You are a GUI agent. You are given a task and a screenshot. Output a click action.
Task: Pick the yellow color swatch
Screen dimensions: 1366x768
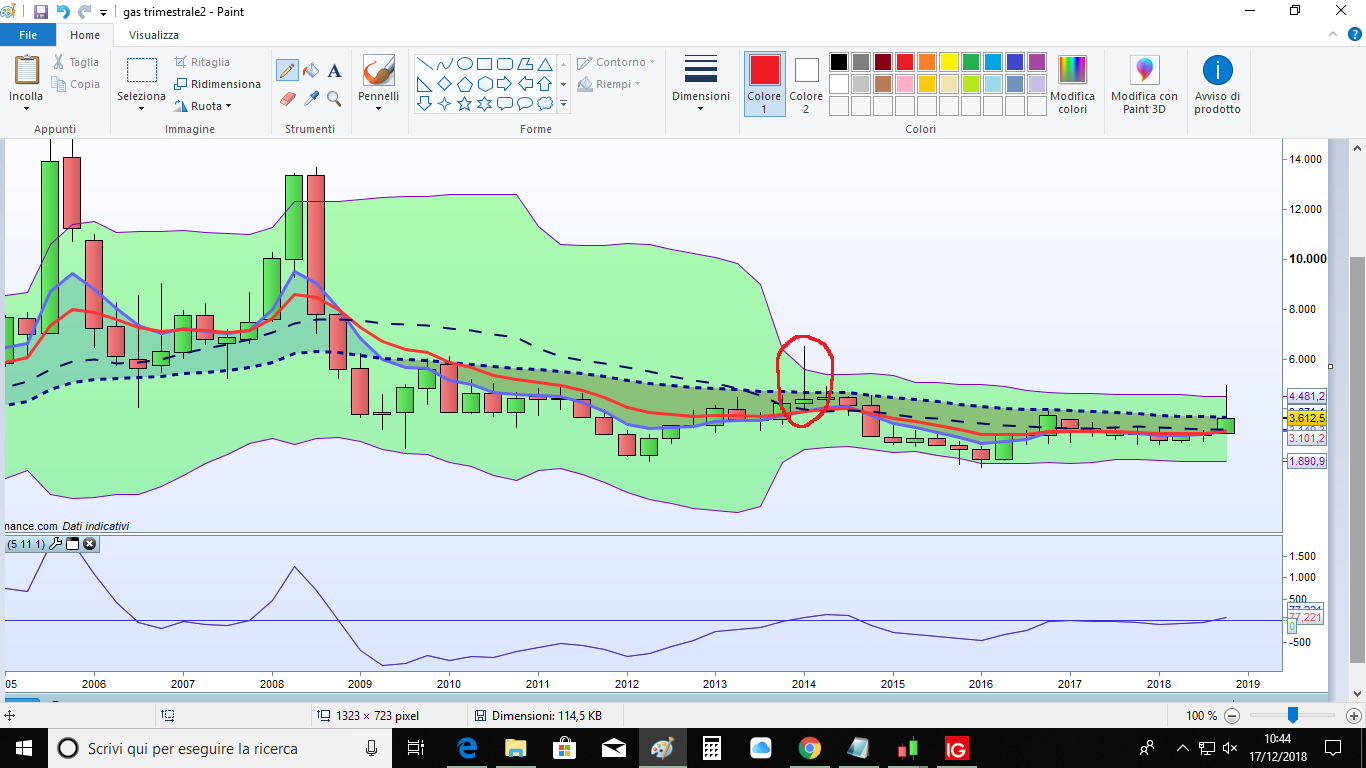pos(949,62)
